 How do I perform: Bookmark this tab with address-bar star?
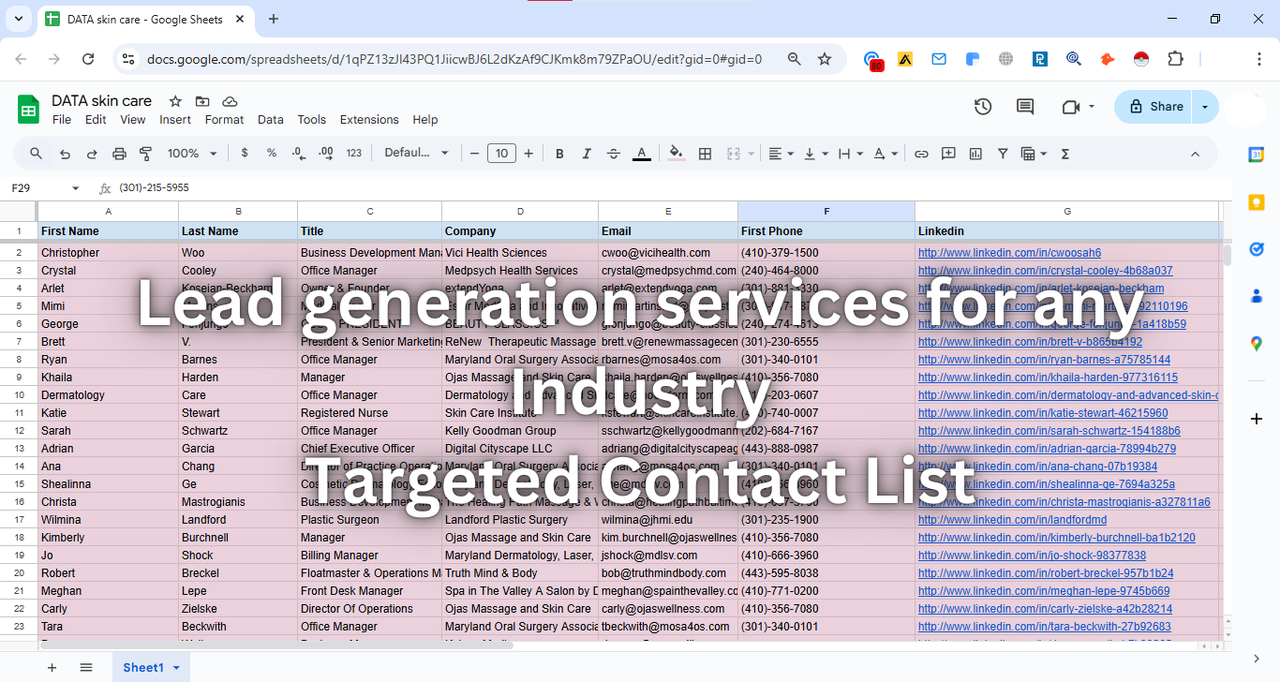pos(824,59)
